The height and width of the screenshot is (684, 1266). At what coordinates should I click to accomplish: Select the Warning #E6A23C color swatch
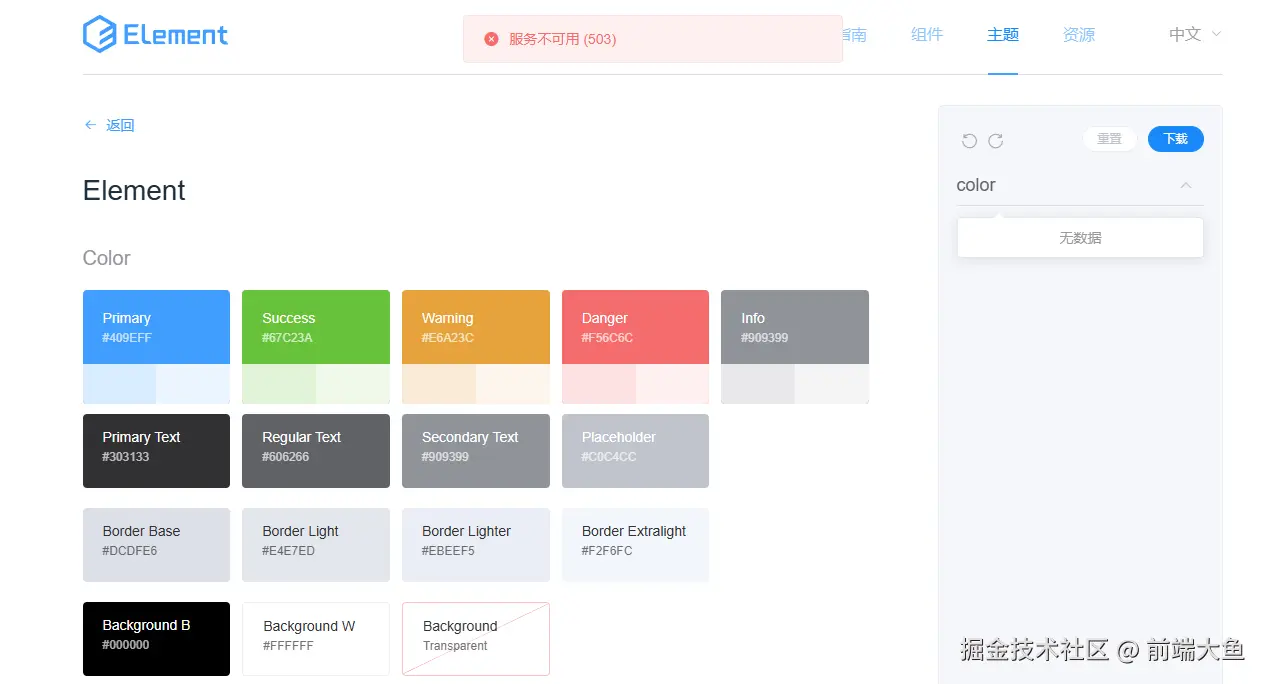coord(476,327)
